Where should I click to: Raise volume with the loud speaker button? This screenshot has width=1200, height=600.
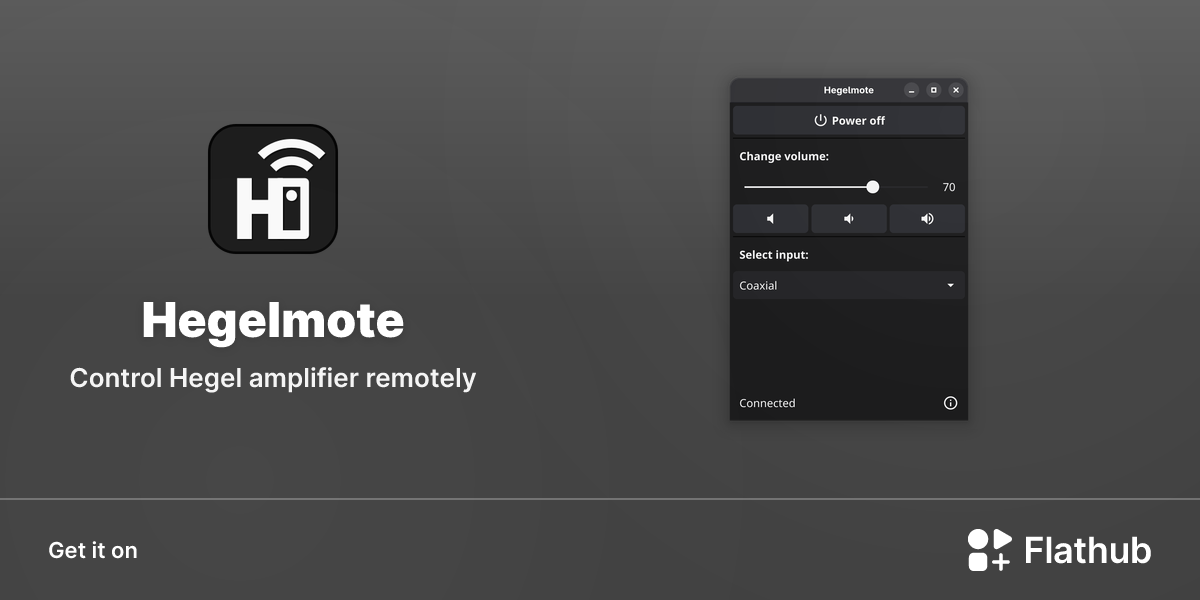[x=927, y=219]
